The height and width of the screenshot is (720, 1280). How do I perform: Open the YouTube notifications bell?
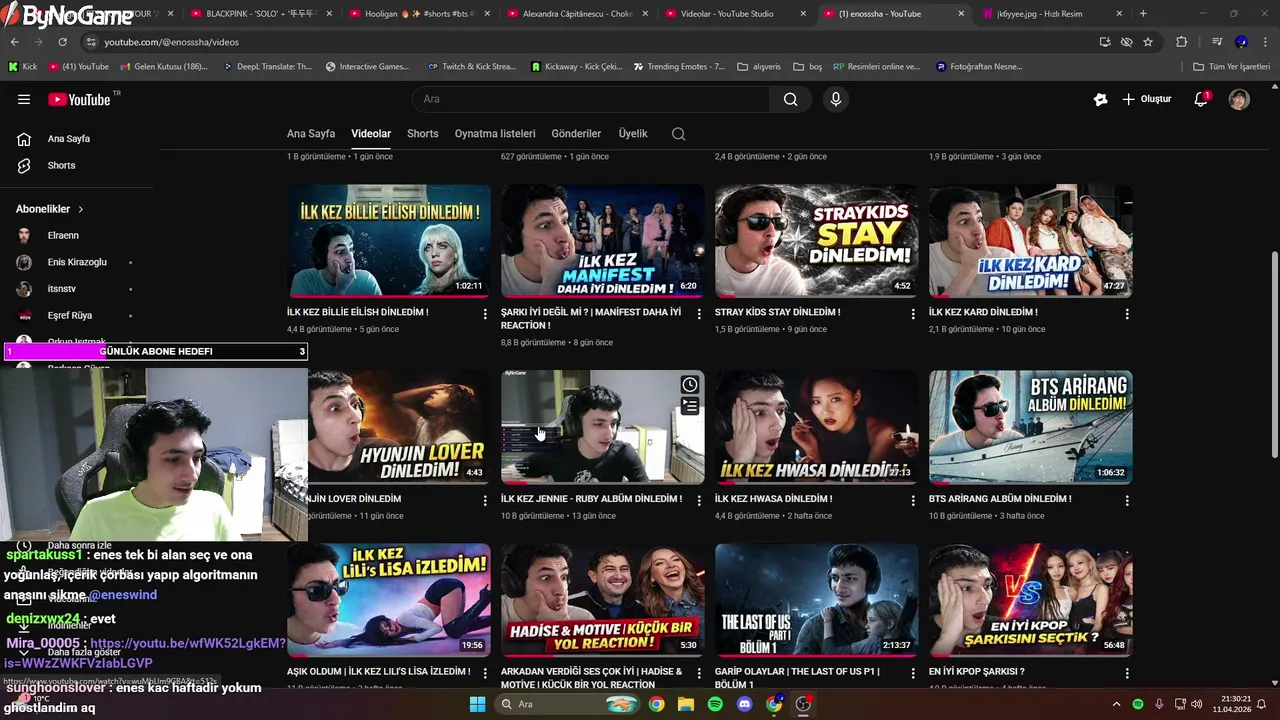click(x=1201, y=99)
